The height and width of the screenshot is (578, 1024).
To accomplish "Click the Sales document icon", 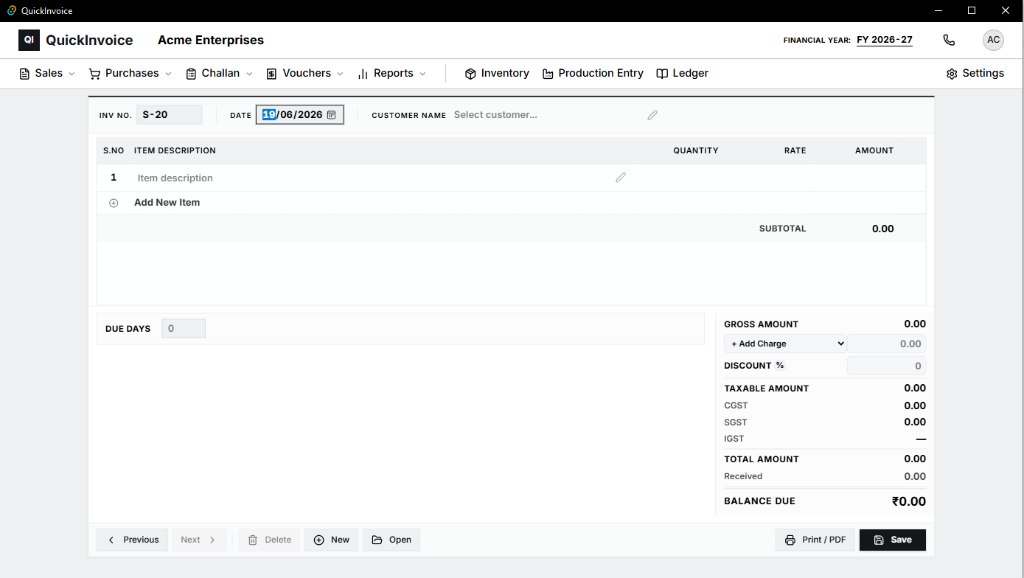I will tap(25, 74).
